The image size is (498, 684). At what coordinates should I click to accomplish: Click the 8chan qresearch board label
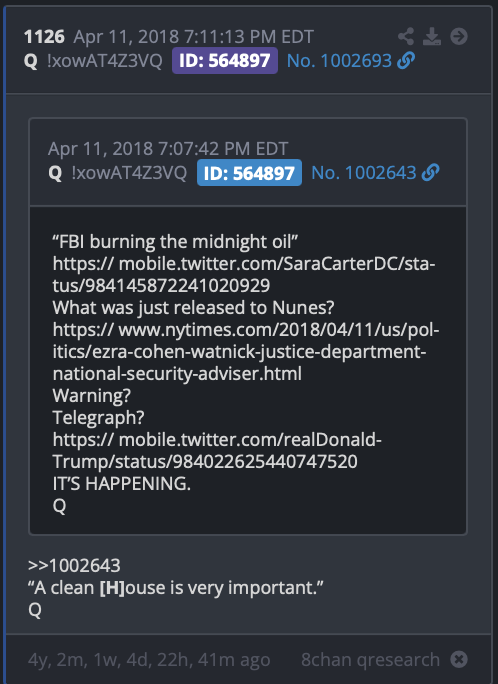[x=370, y=660]
